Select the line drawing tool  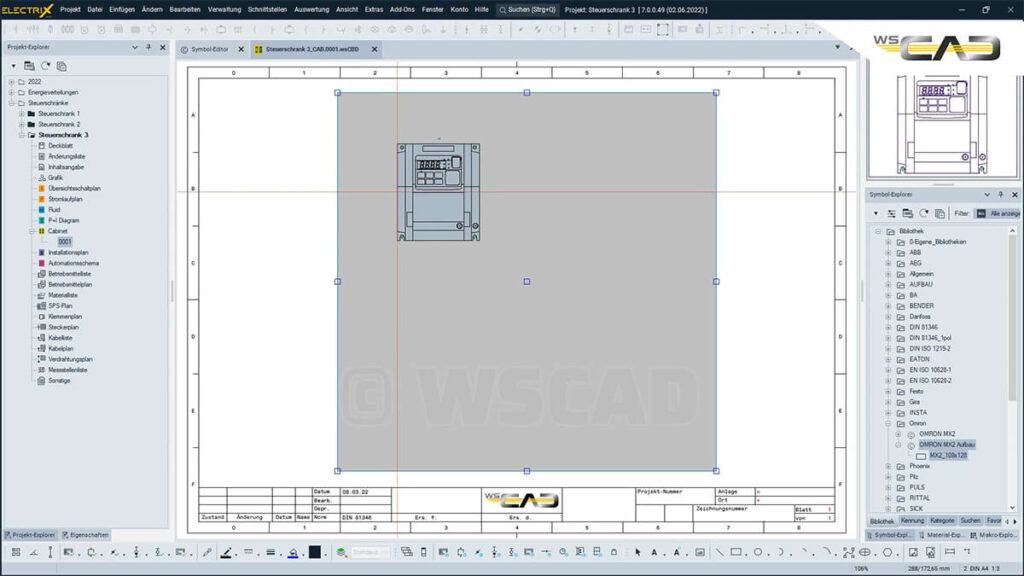(x=720, y=552)
